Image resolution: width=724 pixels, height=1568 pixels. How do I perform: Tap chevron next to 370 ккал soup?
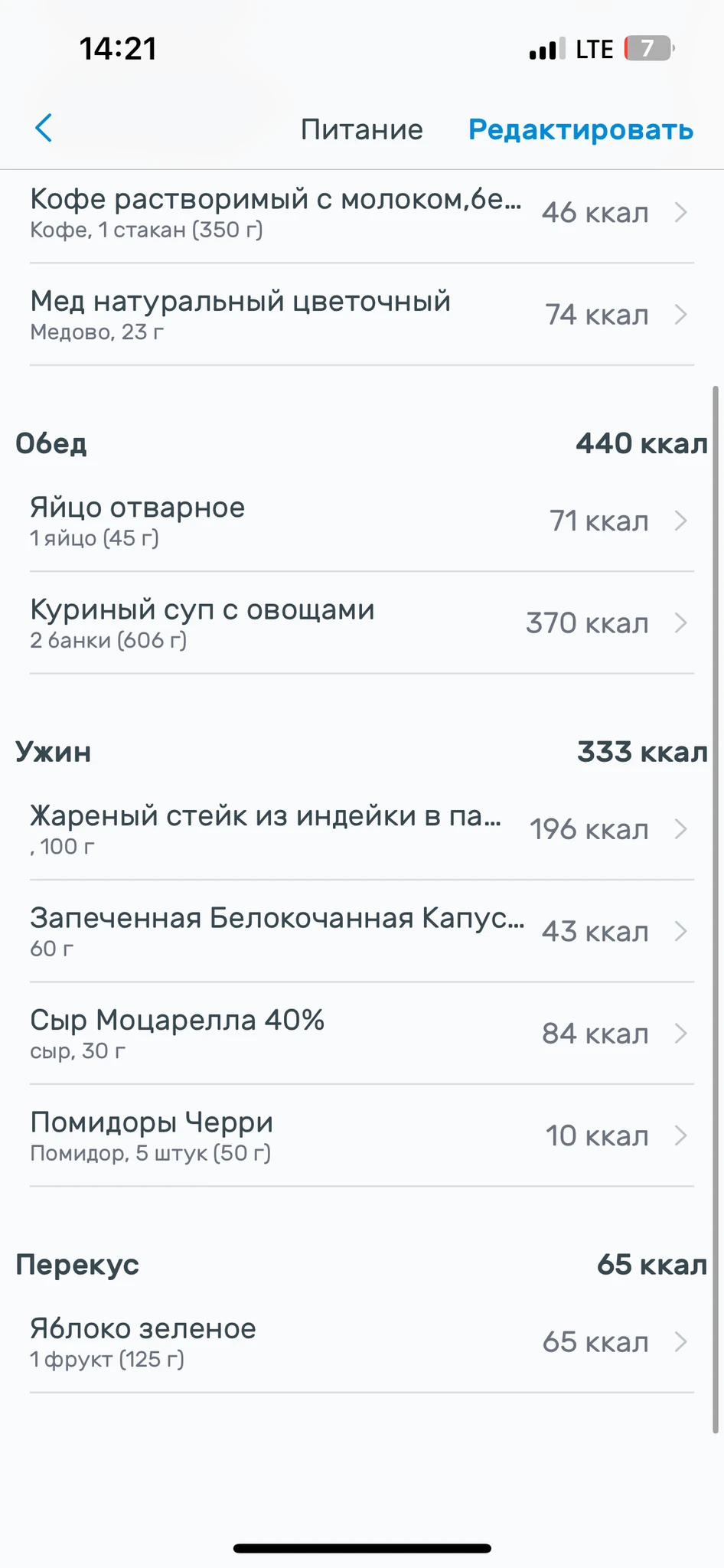click(680, 623)
